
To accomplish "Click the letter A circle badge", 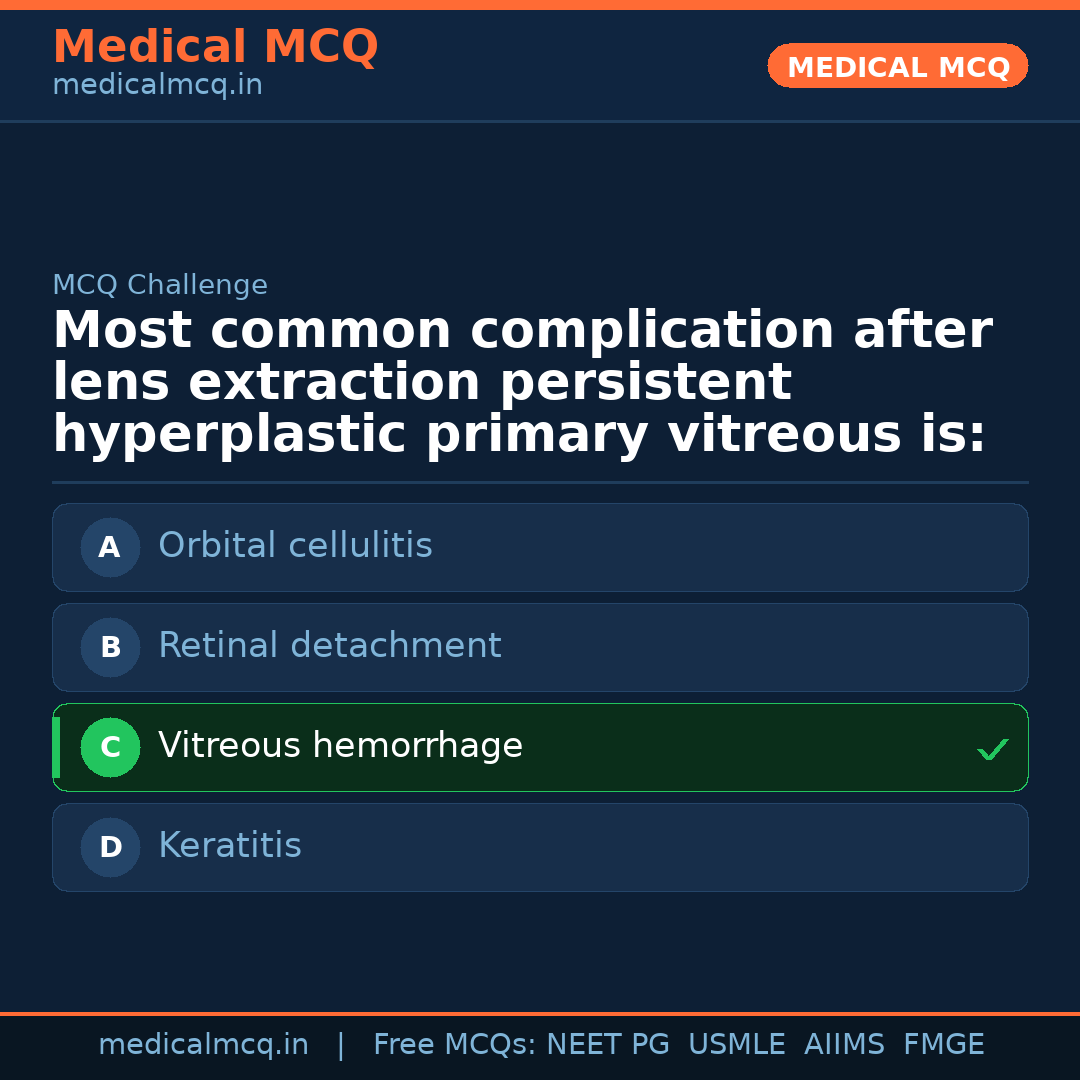I will pos(110,547).
